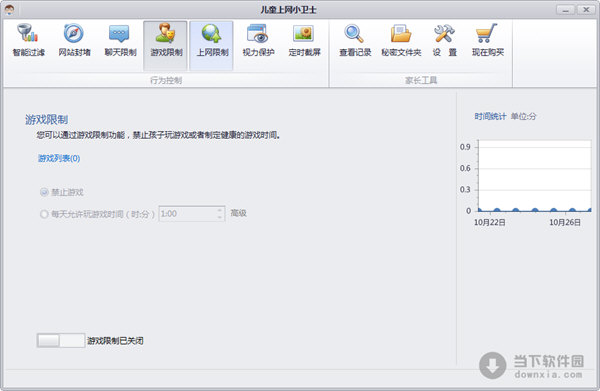The height and width of the screenshot is (391, 600).
Task: Click the 时间统计 label
Action: (x=490, y=116)
